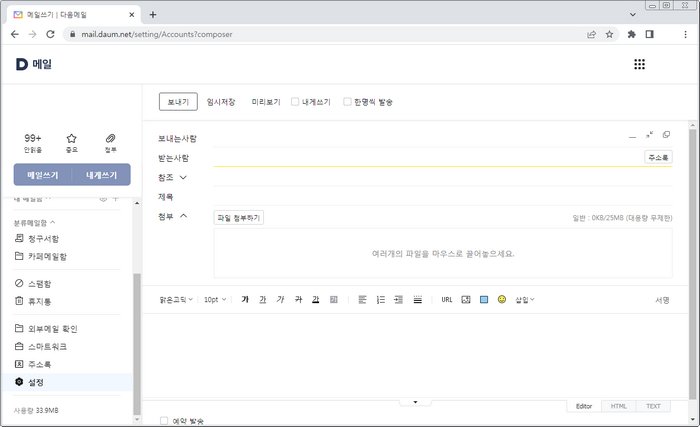Click the file drop area for attachments
Image resolution: width=700 pixels, height=427 pixels.
pyautogui.click(x=443, y=253)
